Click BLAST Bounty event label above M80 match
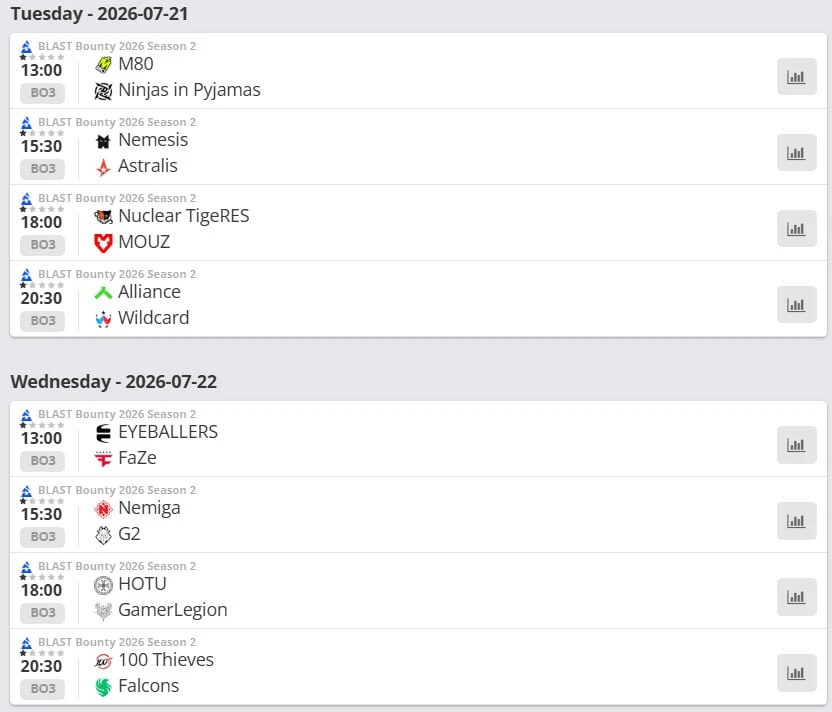The height and width of the screenshot is (712, 832). click(117, 46)
